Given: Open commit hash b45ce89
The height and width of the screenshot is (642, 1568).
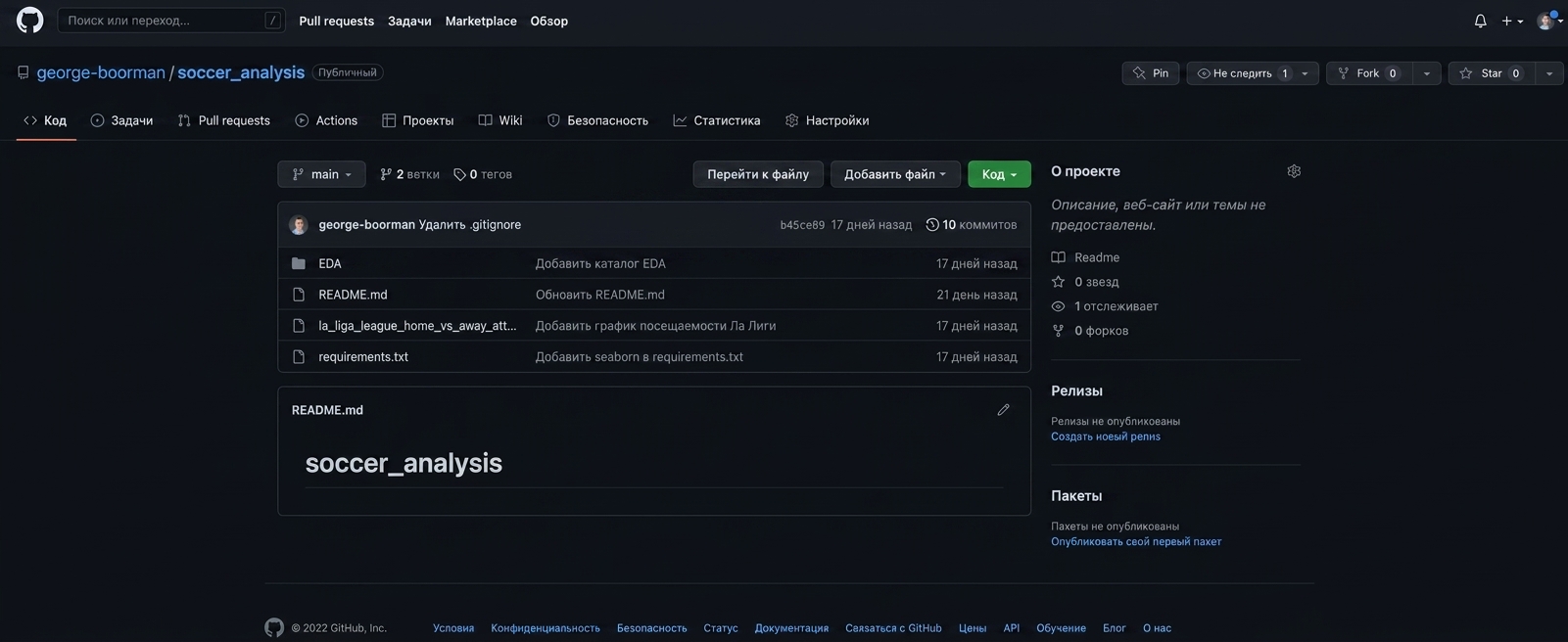Looking at the screenshot, I should click(802, 225).
